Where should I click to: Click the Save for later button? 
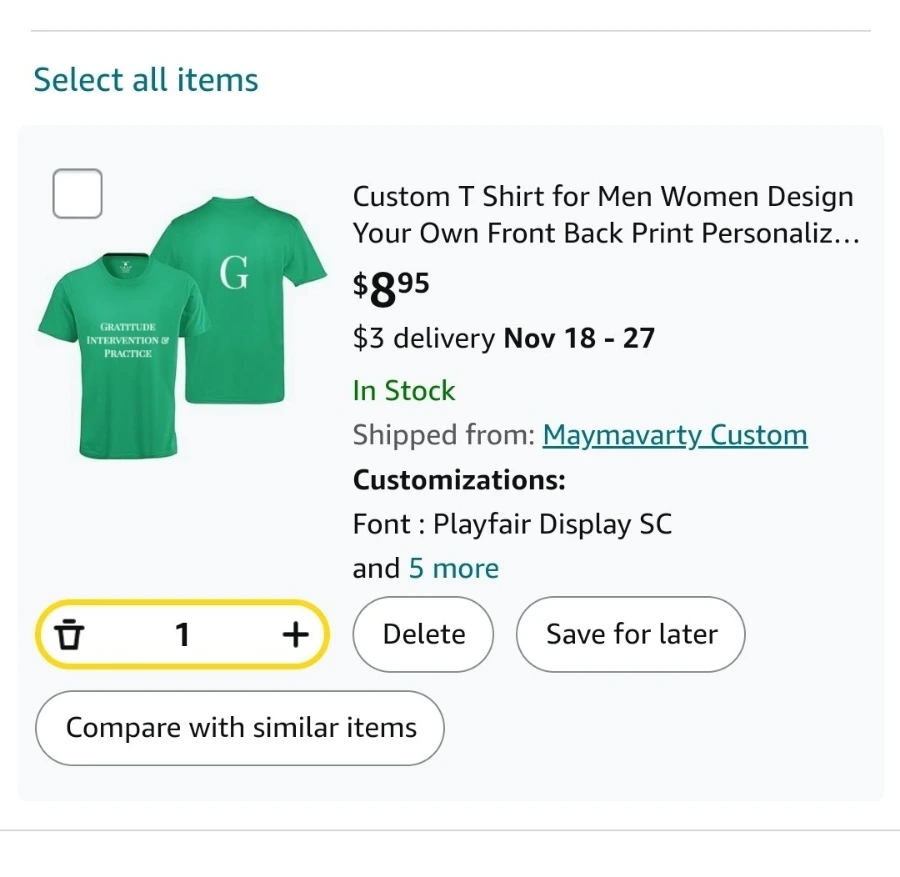point(631,634)
